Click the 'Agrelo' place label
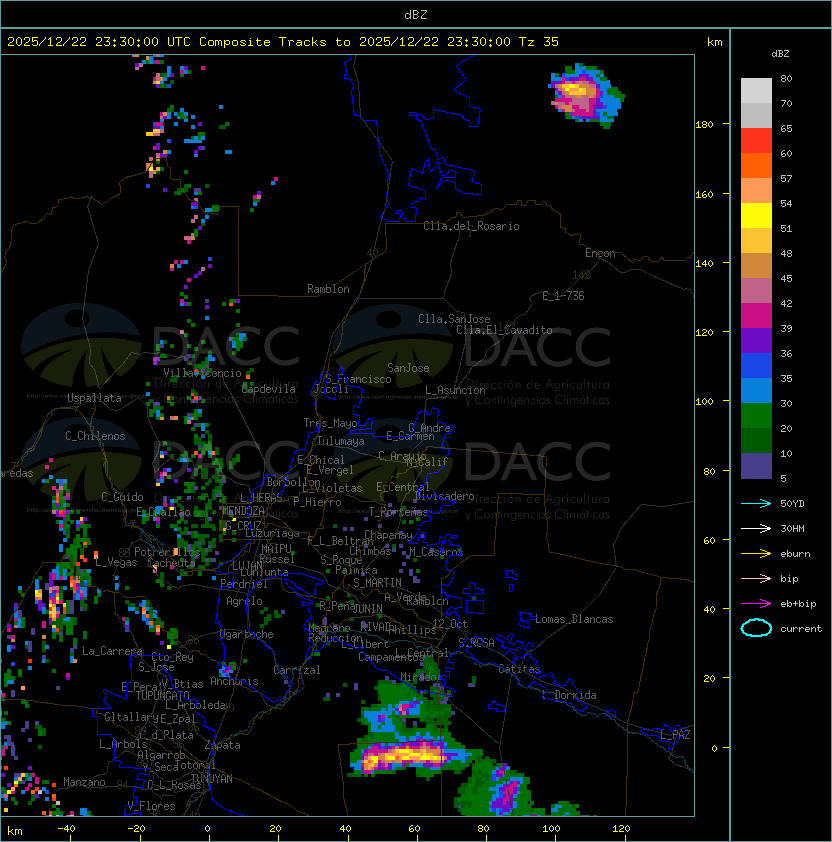The image size is (832, 842). point(244,601)
